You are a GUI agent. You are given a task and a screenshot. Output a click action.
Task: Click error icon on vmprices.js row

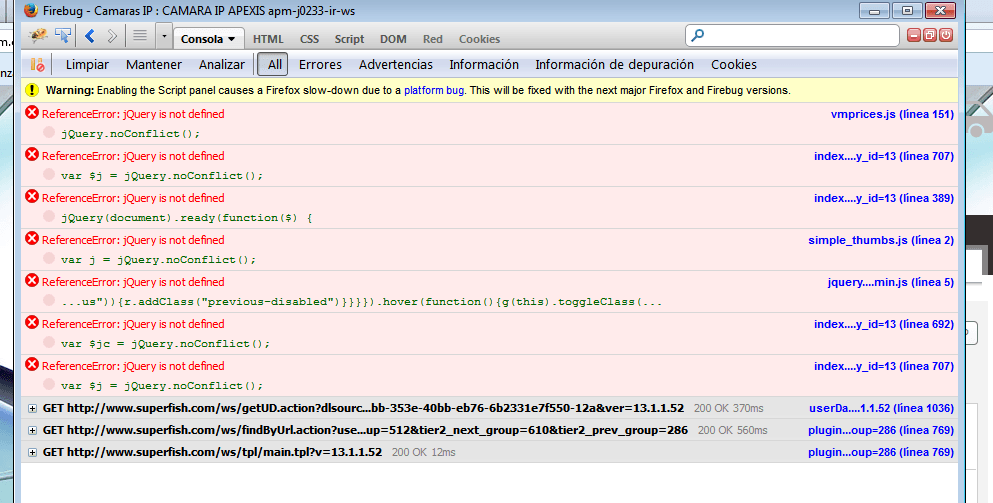[32, 113]
